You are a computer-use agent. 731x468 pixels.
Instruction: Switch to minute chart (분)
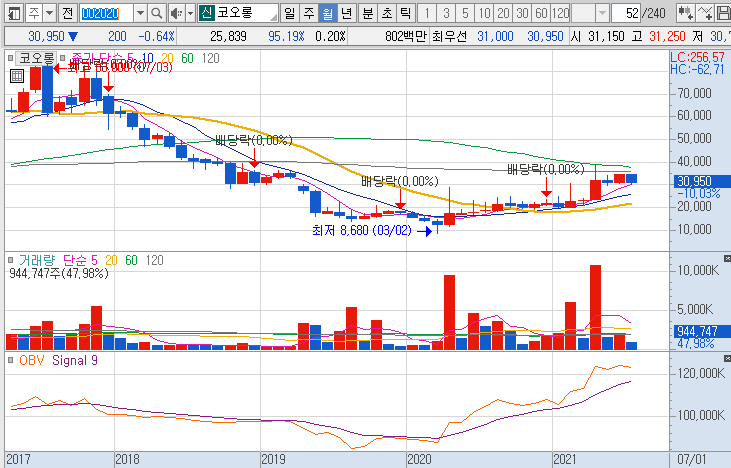tap(368, 13)
